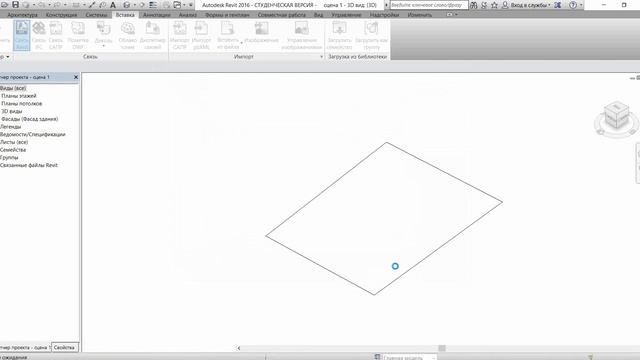Select Ведомости/Спецификации in project browser
Image resolution: width=640 pixels, height=360 pixels.
point(33,134)
